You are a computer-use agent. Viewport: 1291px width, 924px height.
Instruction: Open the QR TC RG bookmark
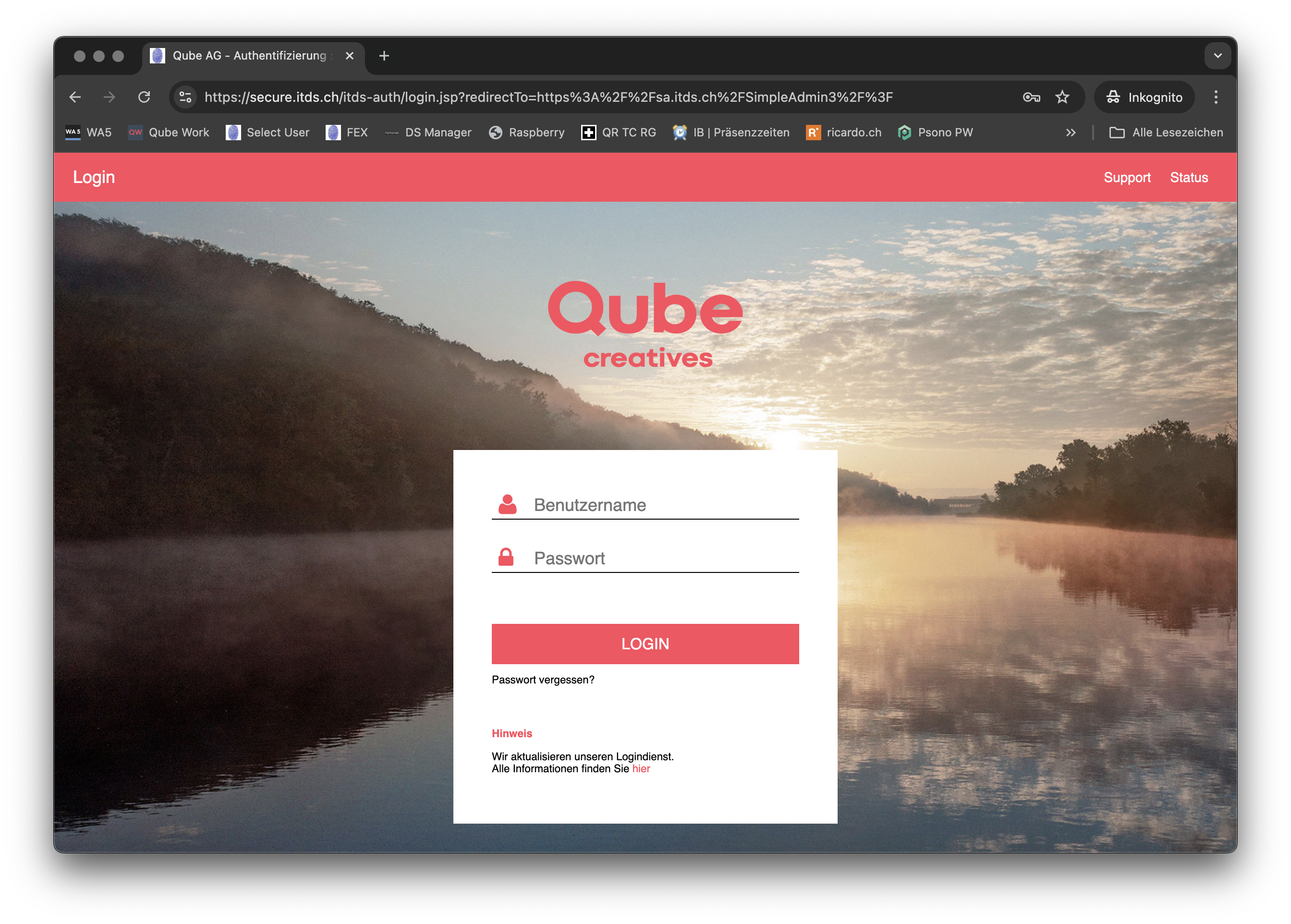tap(619, 133)
